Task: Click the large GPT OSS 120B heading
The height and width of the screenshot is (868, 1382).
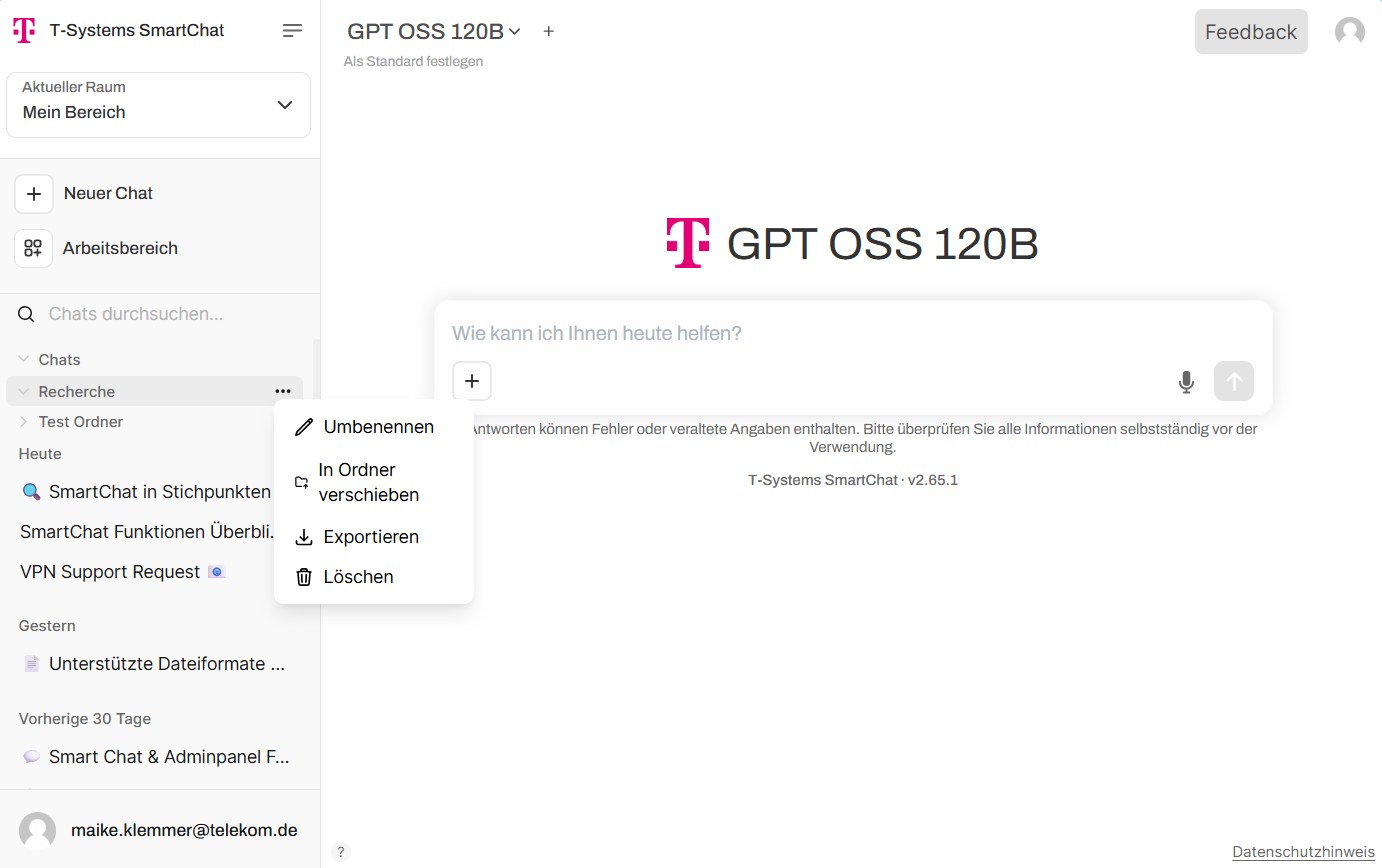Action: click(883, 244)
